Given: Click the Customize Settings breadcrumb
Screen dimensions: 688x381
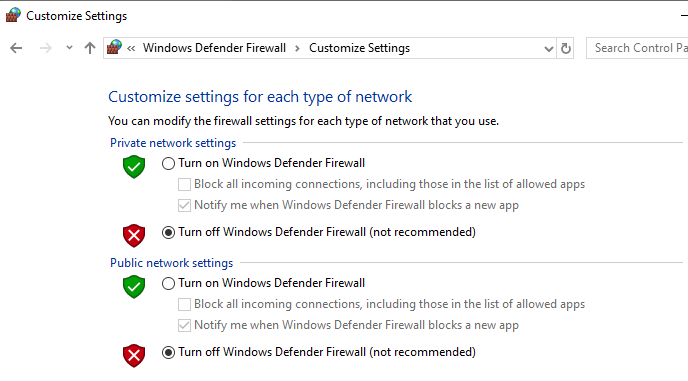Looking at the screenshot, I should pos(359,48).
